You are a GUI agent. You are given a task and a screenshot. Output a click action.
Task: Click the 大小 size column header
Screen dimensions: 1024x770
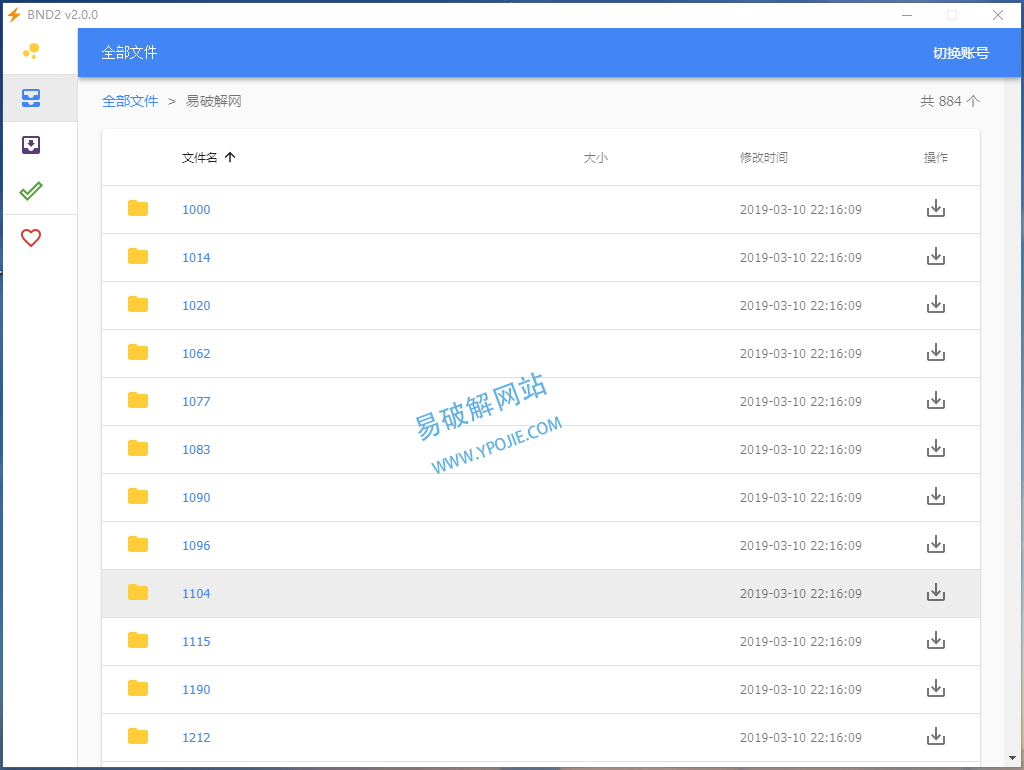point(595,158)
